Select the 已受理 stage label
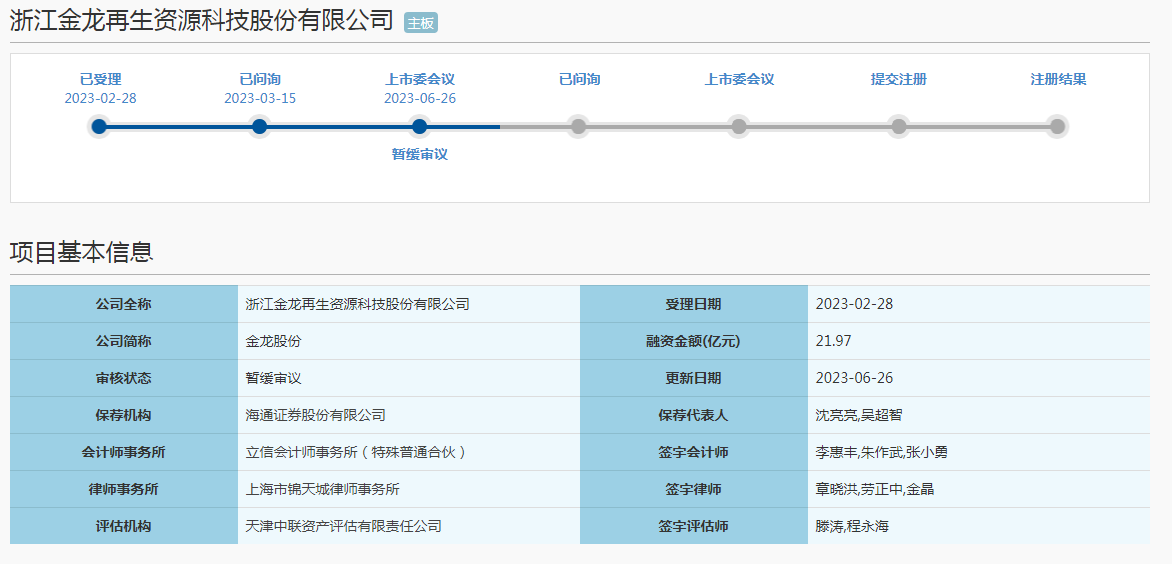 click(100, 79)
